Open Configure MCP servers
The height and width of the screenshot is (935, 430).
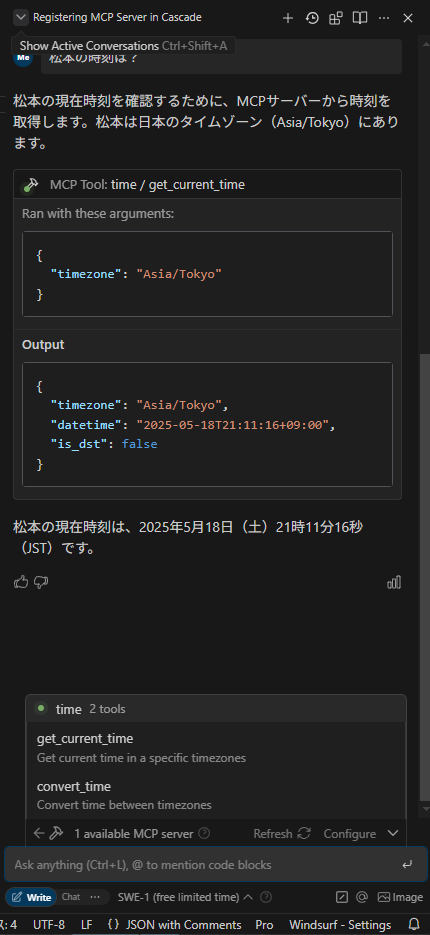350,834
